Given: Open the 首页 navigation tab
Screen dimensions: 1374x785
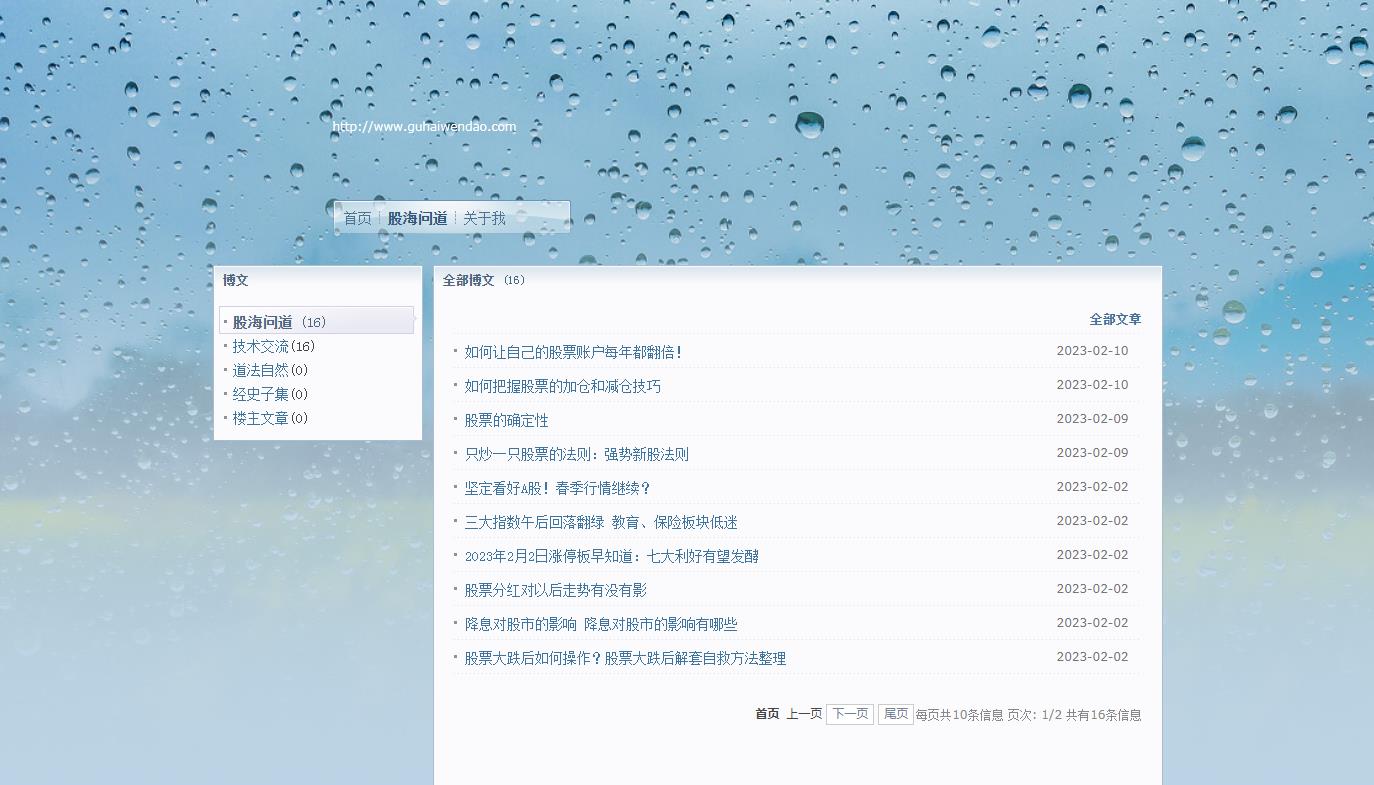Looking at the screenshot, I should (x=357, y=218).
